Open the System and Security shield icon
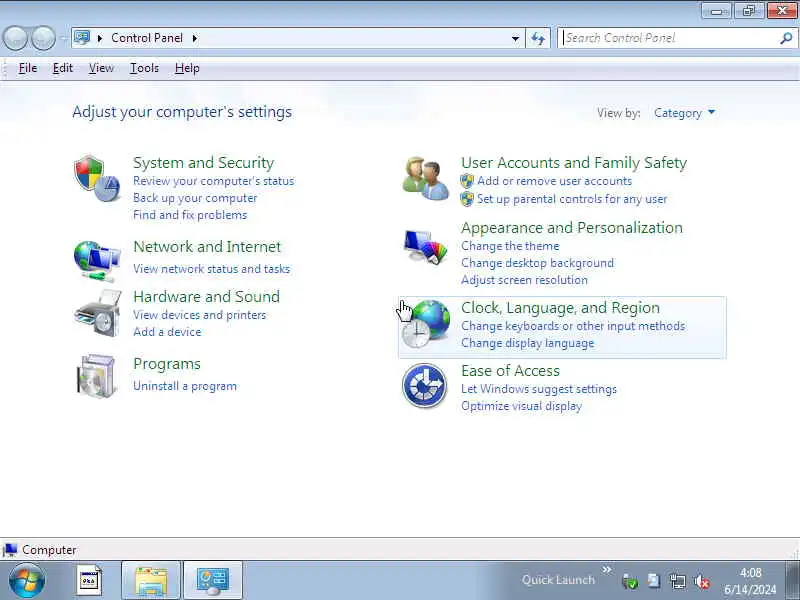 tap(97, 179)
